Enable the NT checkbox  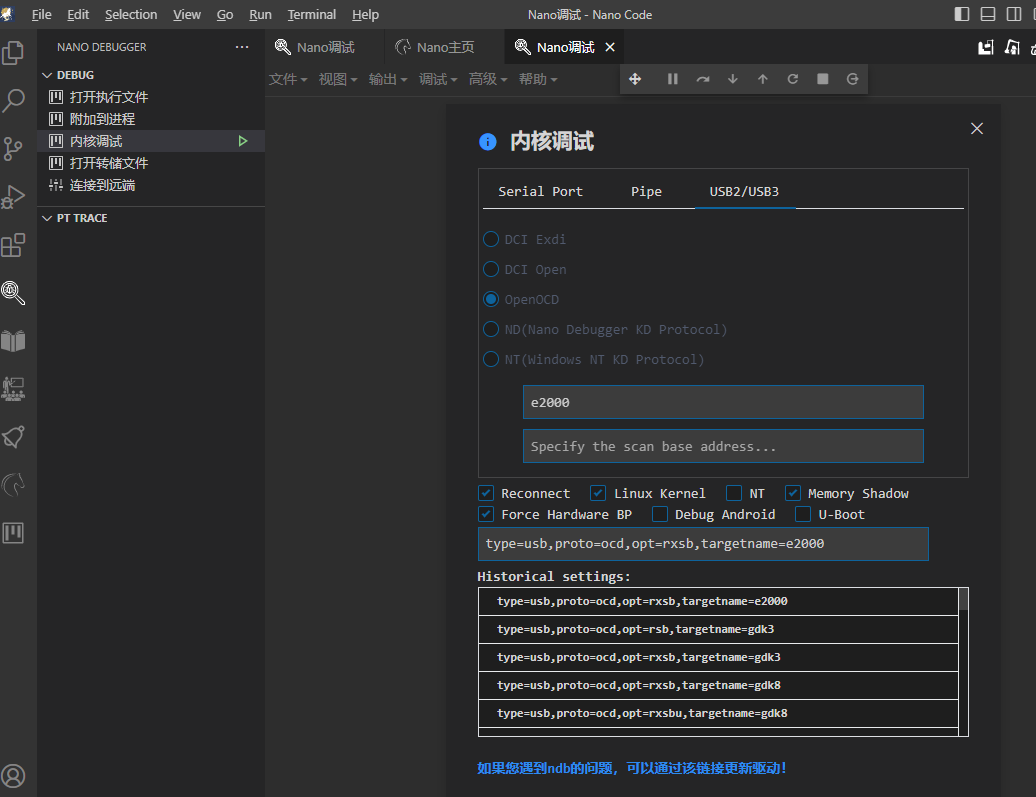coord(733,493)
